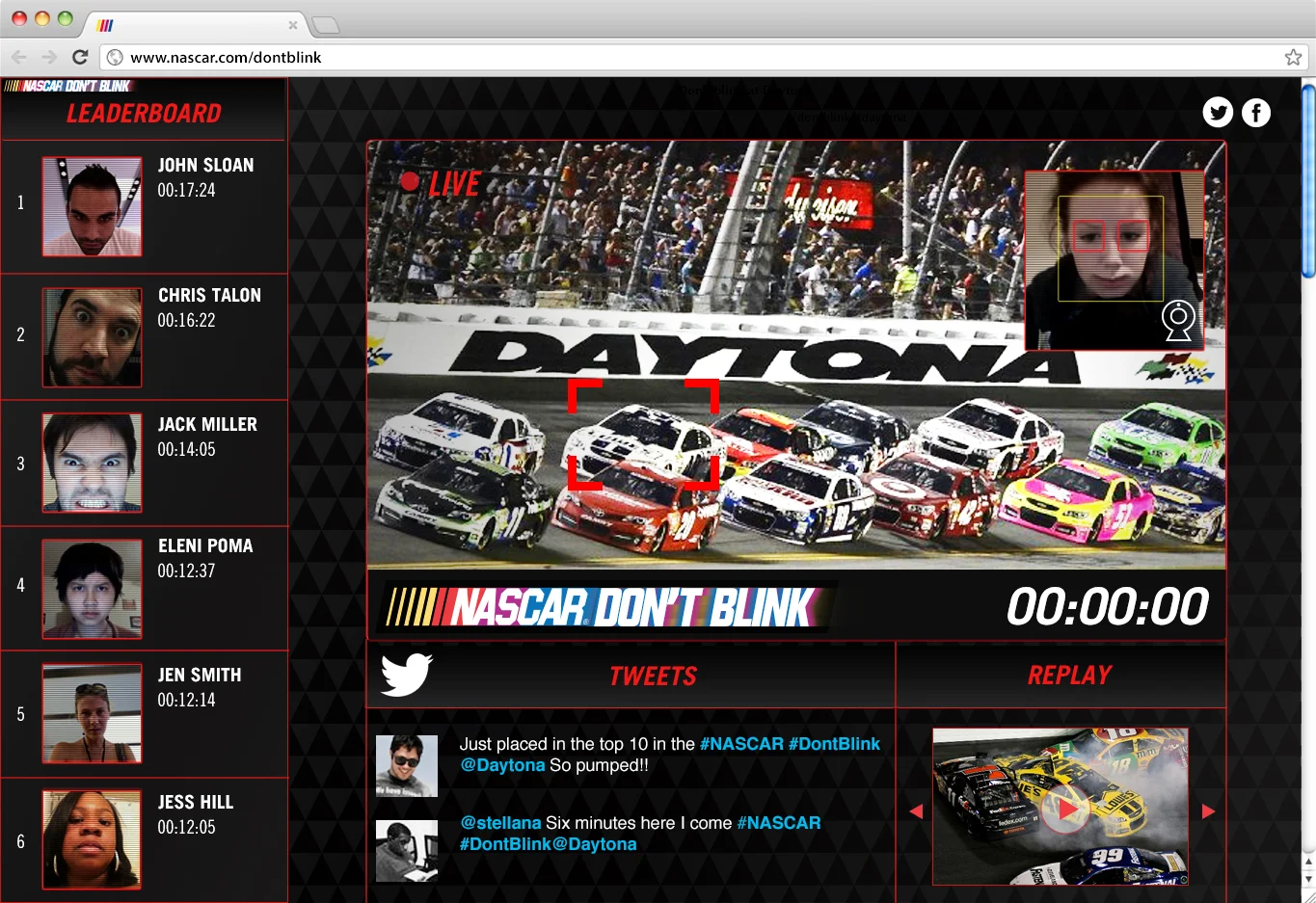Click the webcam face preview
Image resolution: width=1316 pixels, height=903 pixels.
pyautogui.click(x=1114, y=260)
